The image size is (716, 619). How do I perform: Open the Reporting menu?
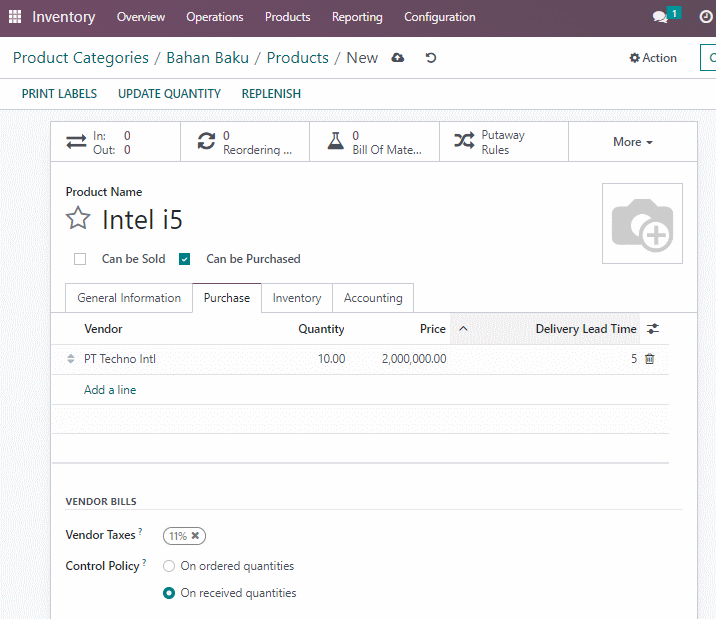click(x=357, y=17)
